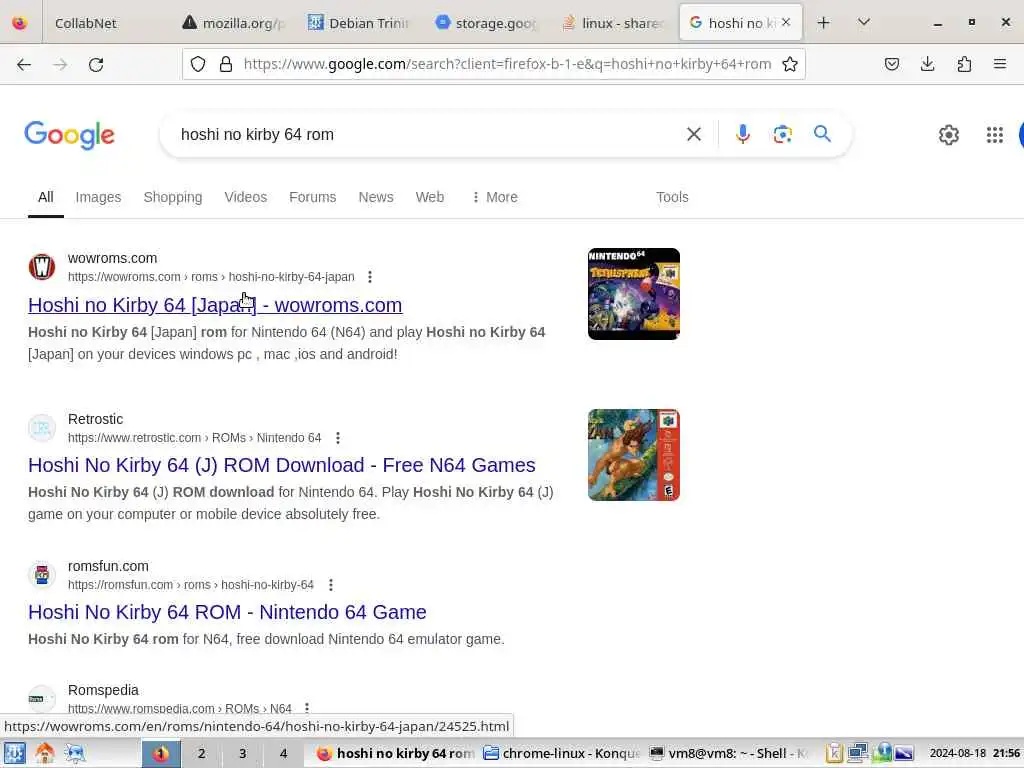Open Hoshi No Kirby 64 ROM - Nintendo 64 Game
The width and height of the screenshot is (1024, 768).
(x=227, y=612)
